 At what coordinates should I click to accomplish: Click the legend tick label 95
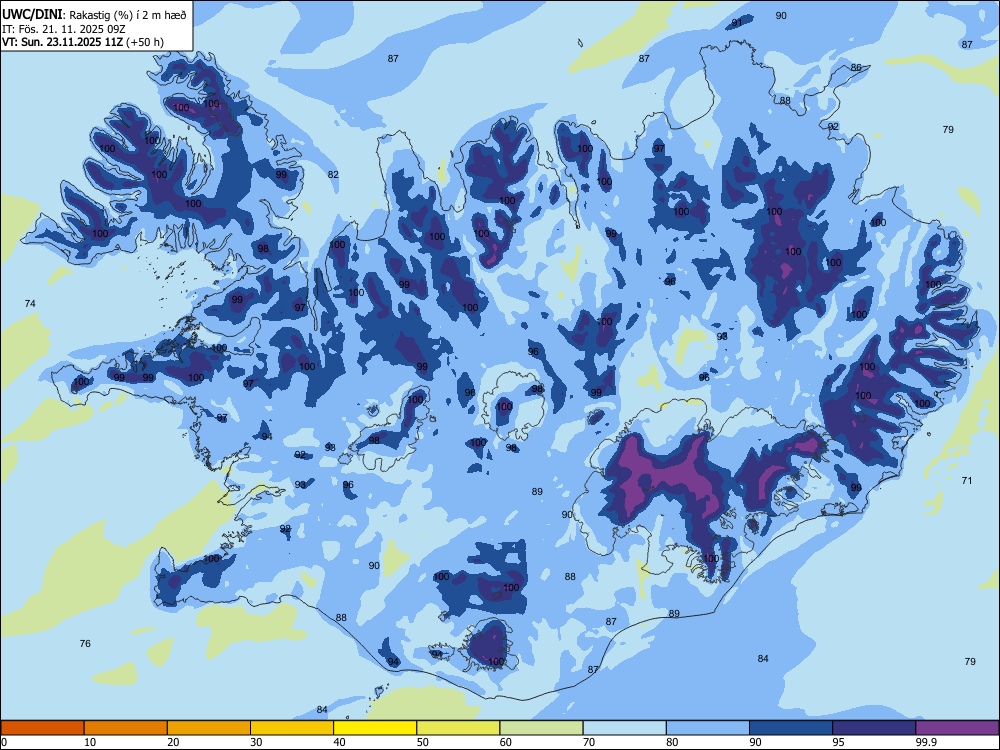[839, 742]
